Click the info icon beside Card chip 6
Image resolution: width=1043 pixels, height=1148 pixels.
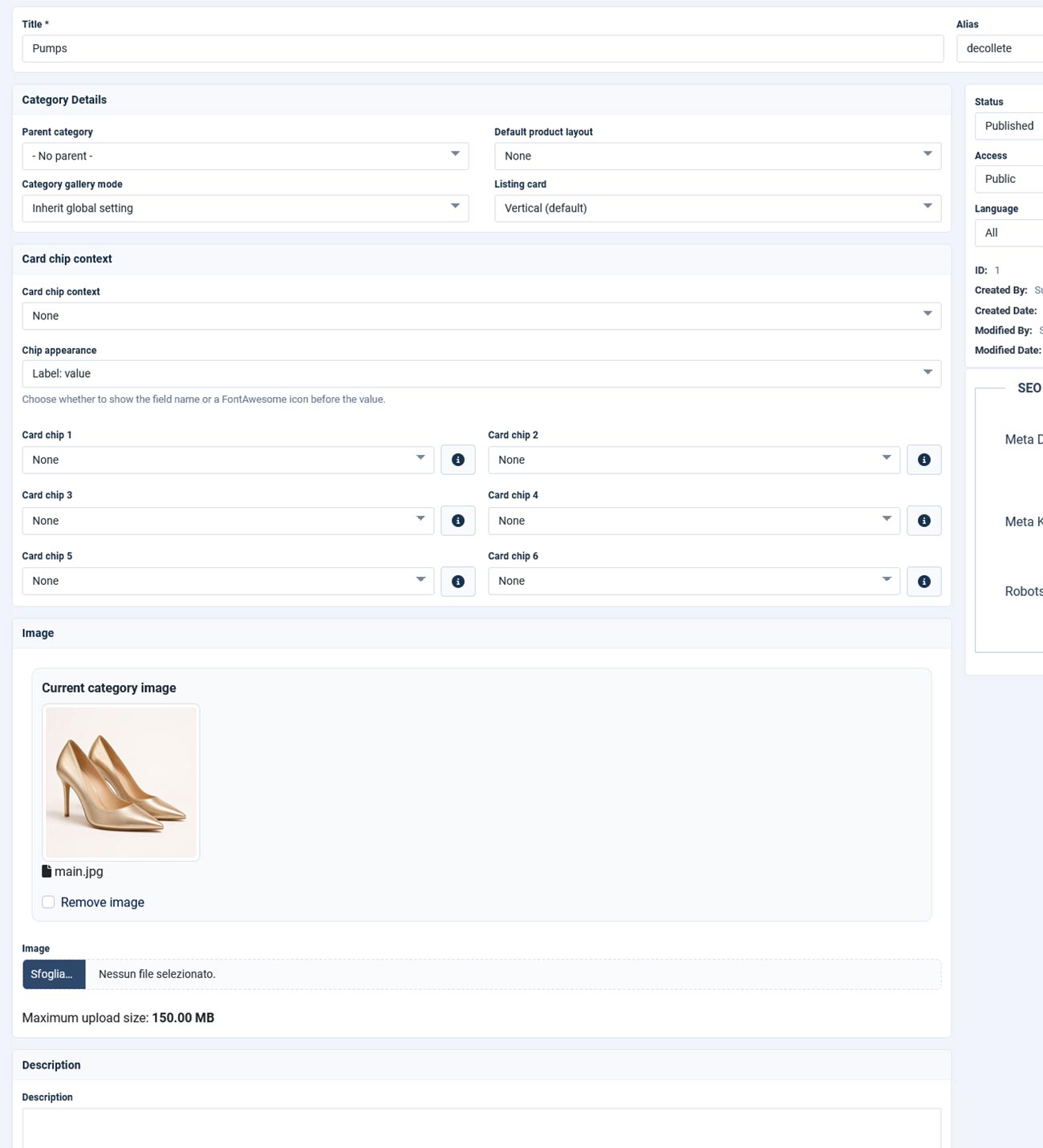[x=923, y=582]
